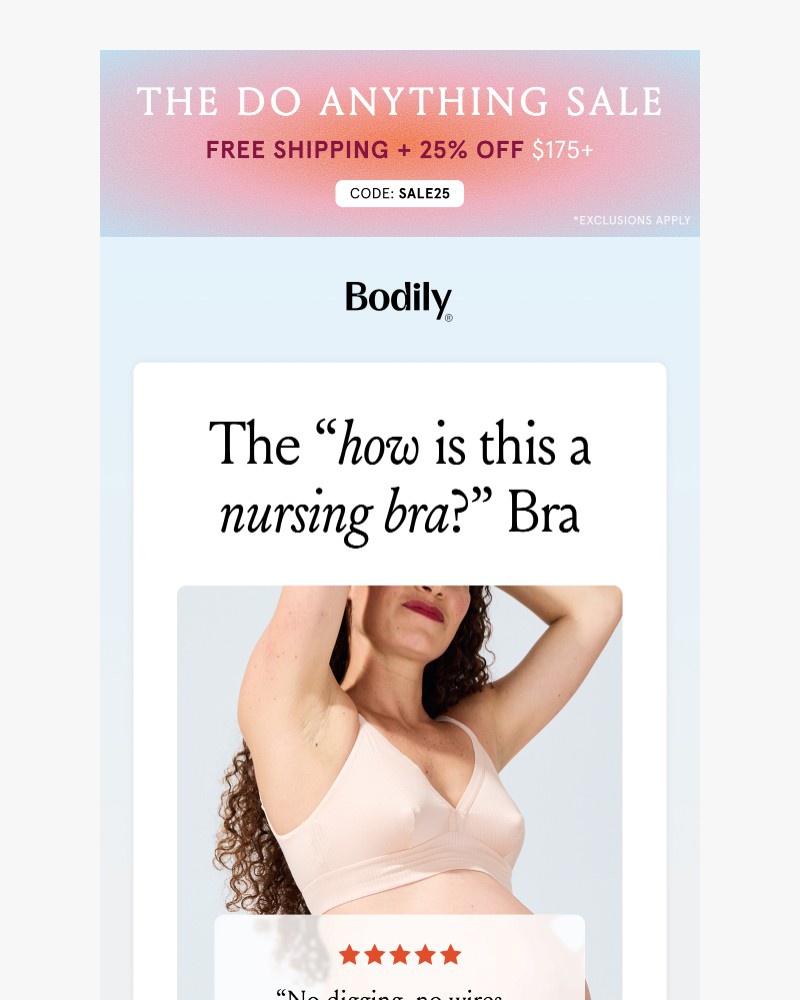Screen dimensions: 800x1000
Task: Click the $175+ minimum text
Action: point(563,150)
